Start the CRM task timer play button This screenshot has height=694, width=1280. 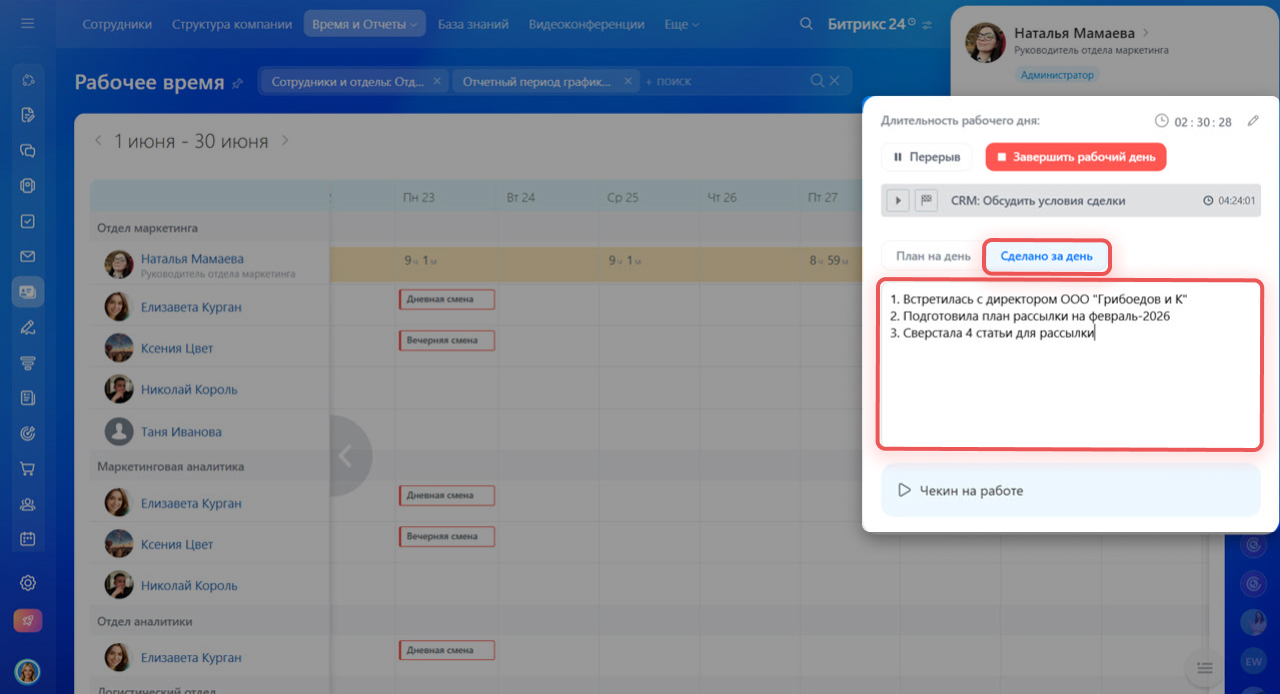[898, 200]
